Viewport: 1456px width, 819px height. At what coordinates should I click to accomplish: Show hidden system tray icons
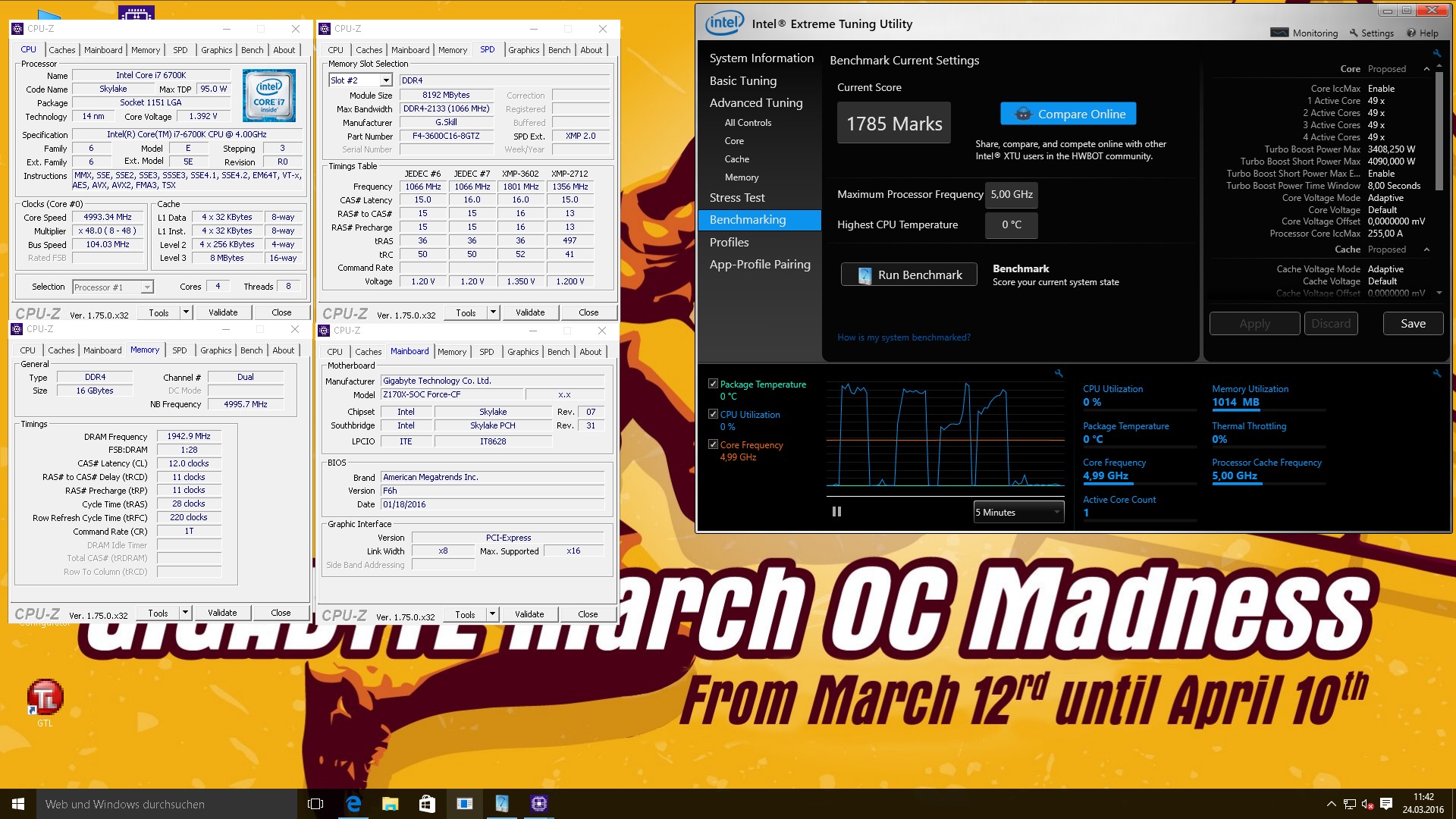(x=1331, y=804)
